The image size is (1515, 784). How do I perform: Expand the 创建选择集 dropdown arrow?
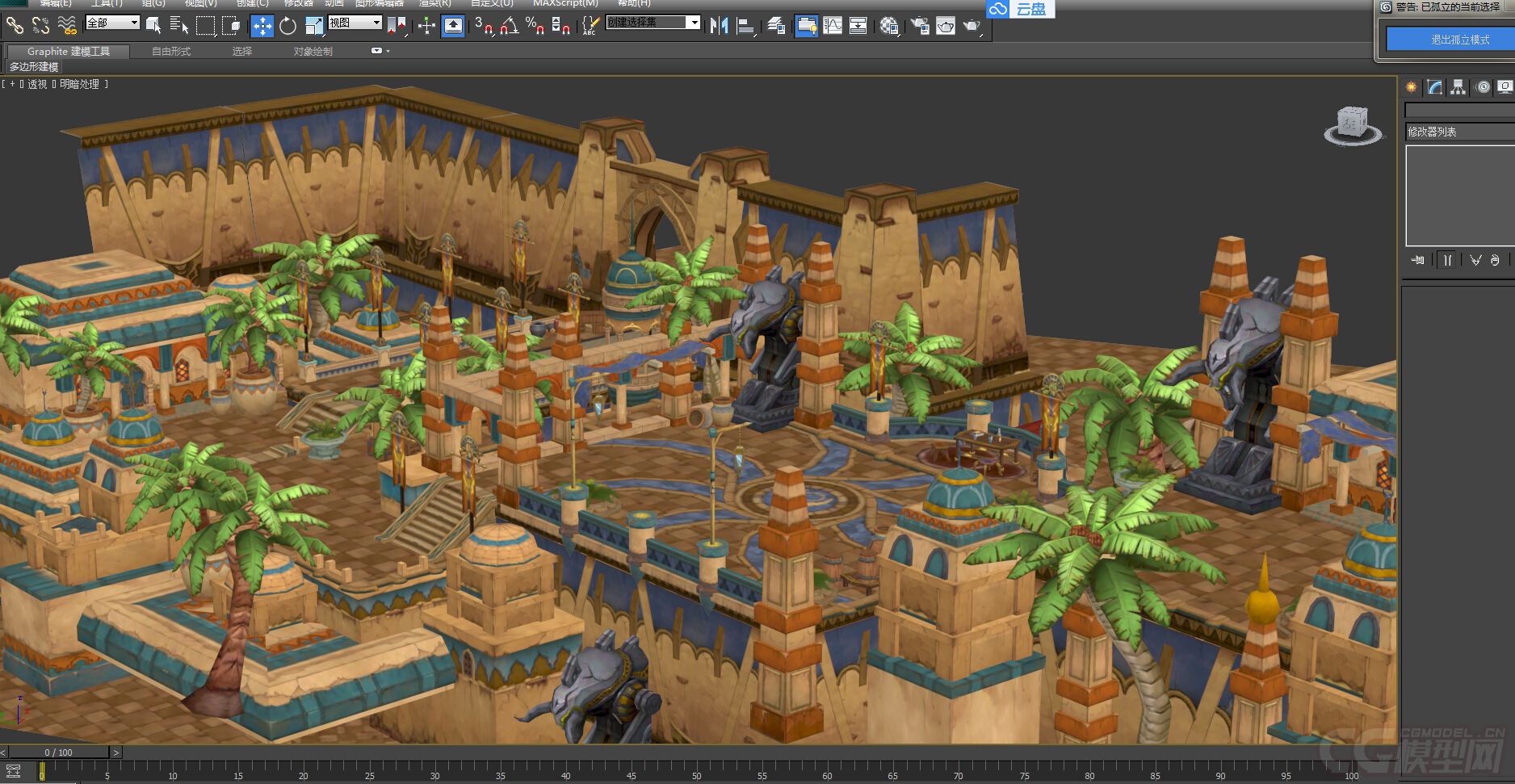694,23
